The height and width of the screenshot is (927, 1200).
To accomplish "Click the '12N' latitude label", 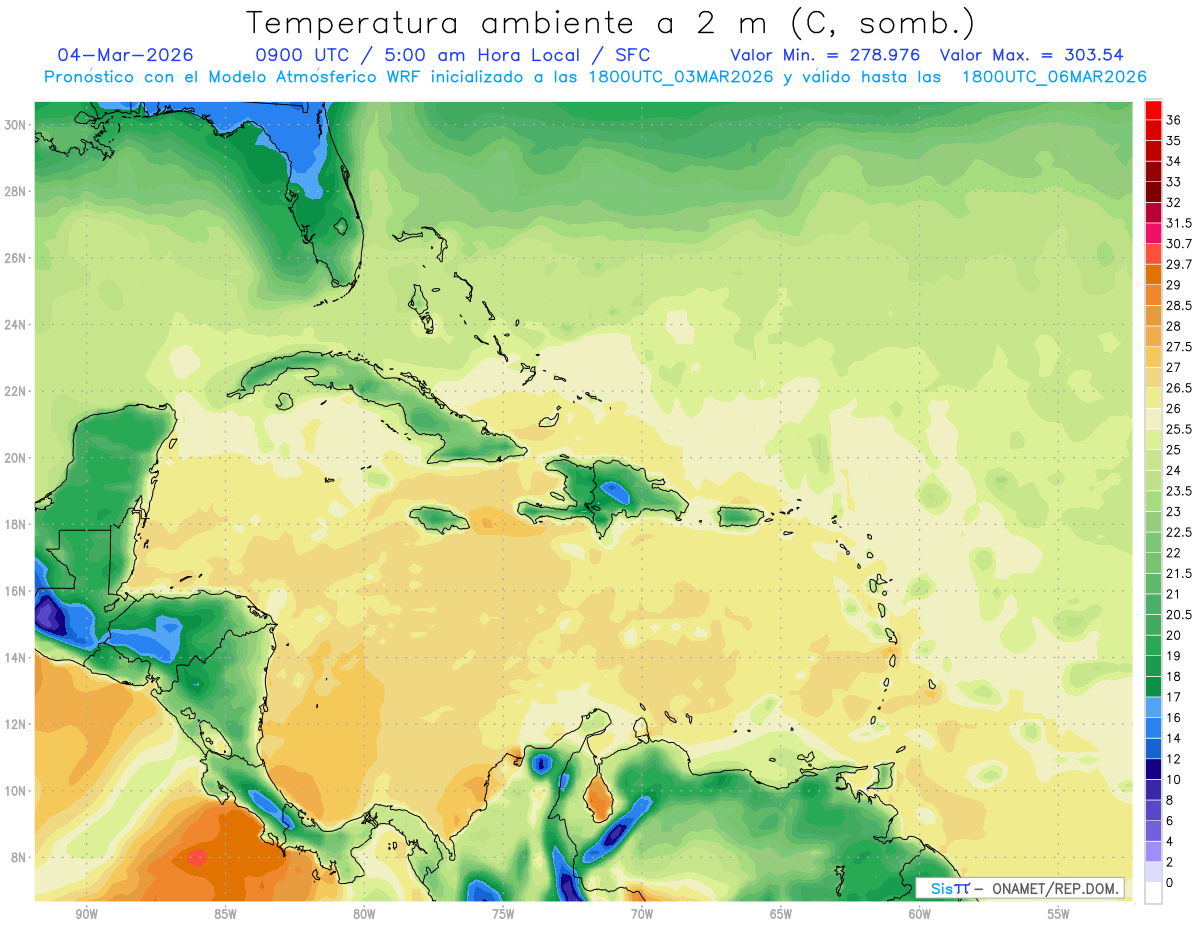I will pos(15,724).
